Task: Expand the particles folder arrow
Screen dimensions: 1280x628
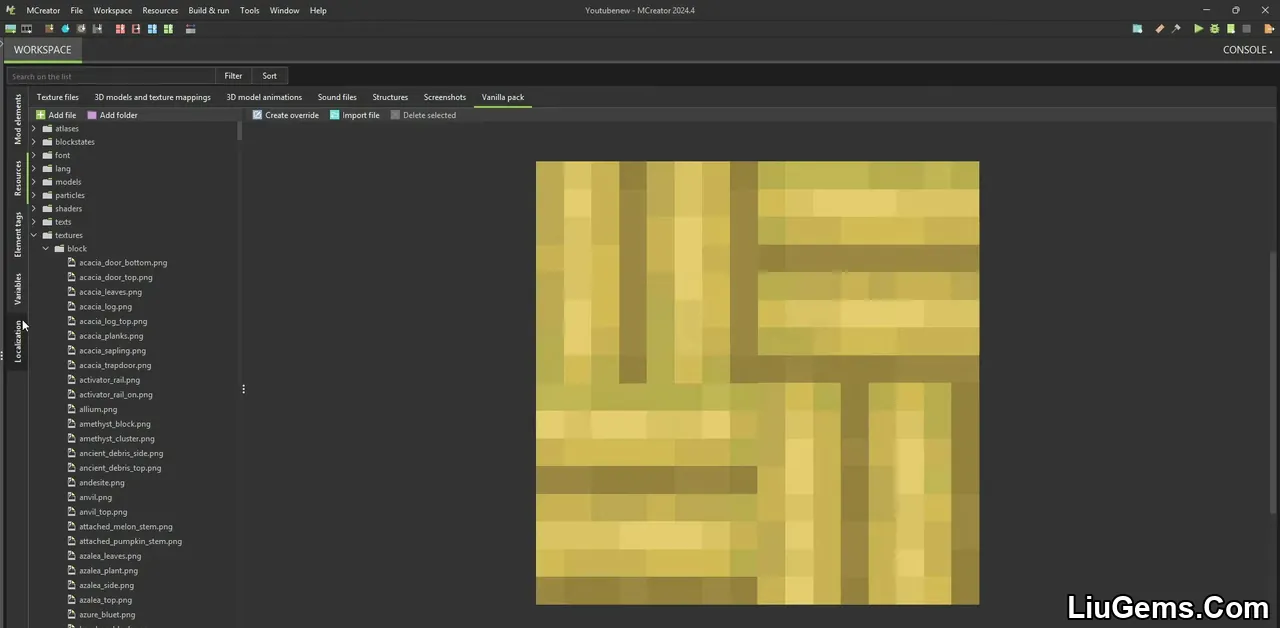Action: pos(34,195)
